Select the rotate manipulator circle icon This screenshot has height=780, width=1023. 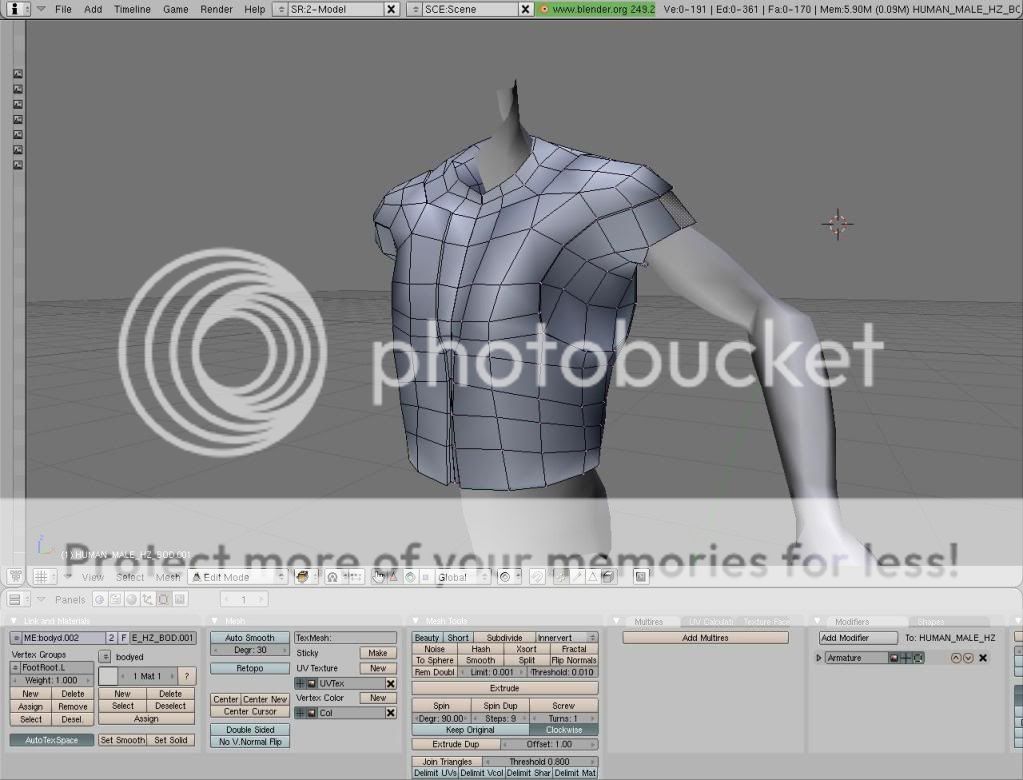[x=410, y=577]
